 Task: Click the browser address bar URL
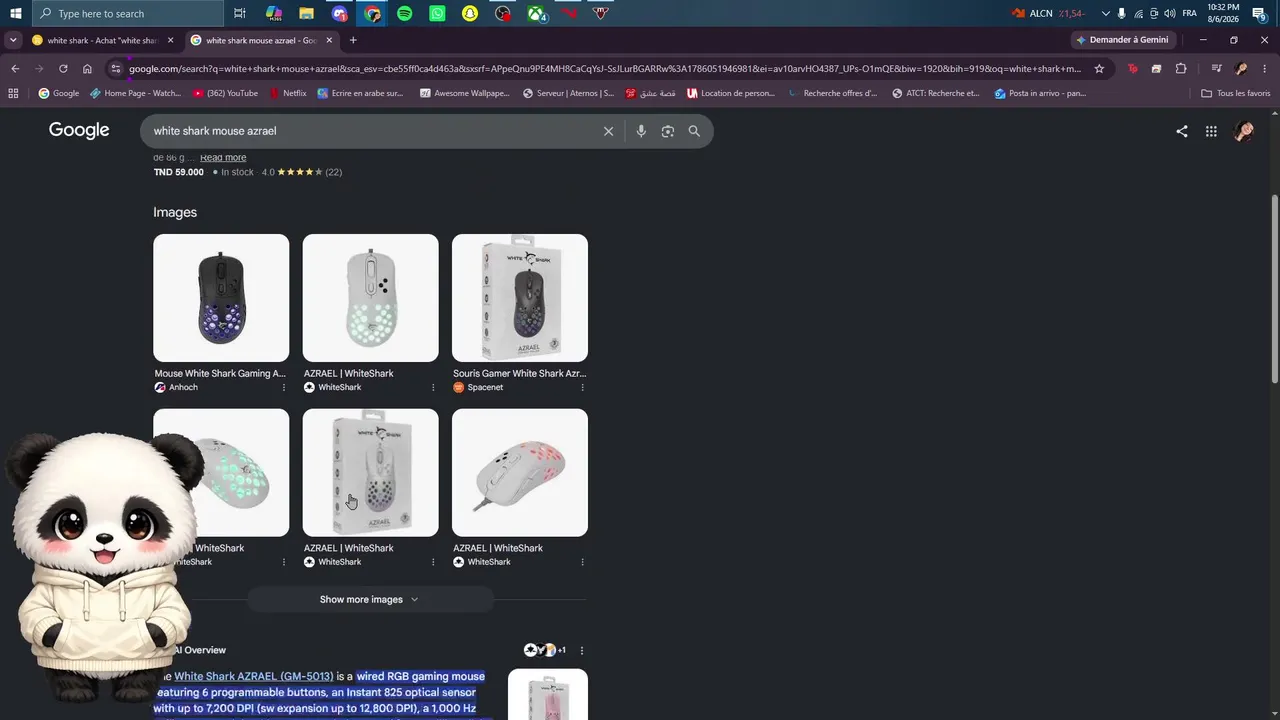(x=605, y=69)
